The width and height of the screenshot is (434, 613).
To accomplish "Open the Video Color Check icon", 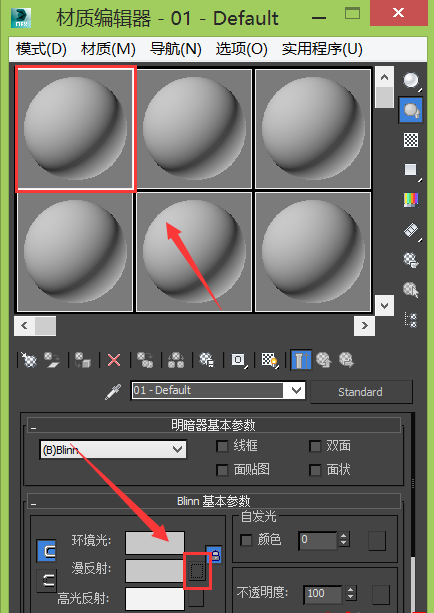I will point(411,200).
